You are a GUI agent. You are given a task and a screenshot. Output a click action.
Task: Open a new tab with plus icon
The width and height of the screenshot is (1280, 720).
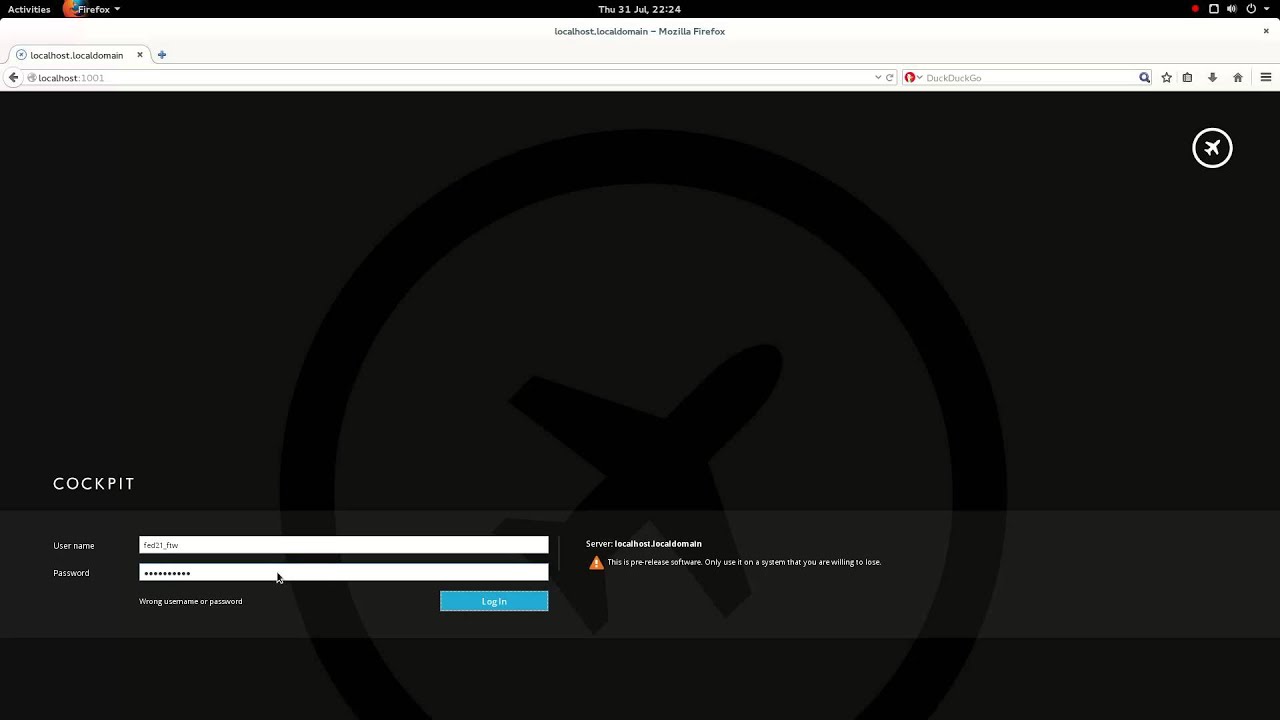point(161,55)
